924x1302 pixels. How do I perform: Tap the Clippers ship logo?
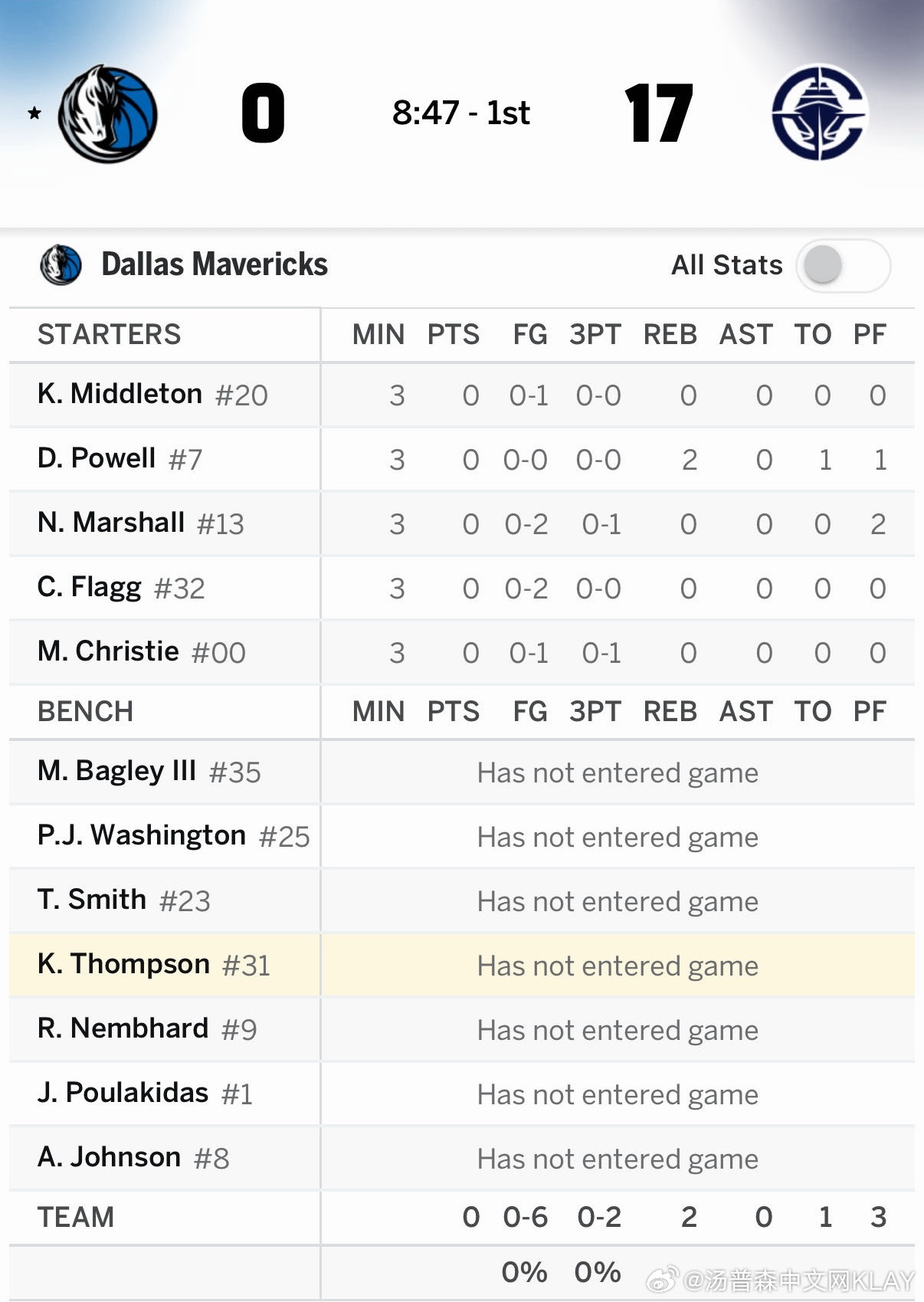tap(818, 113)
